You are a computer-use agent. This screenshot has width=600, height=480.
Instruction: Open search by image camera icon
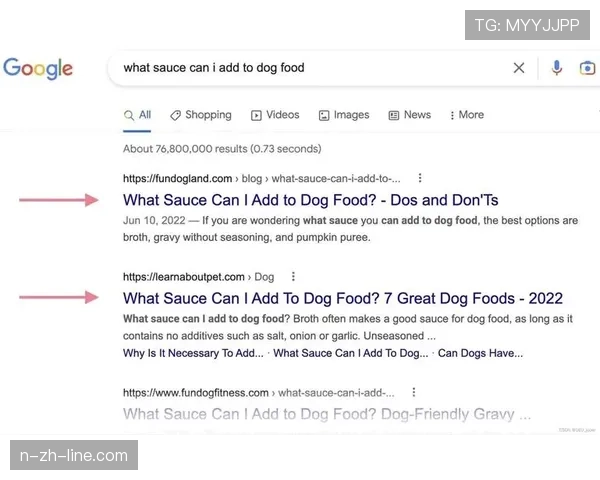coord(587,68)
